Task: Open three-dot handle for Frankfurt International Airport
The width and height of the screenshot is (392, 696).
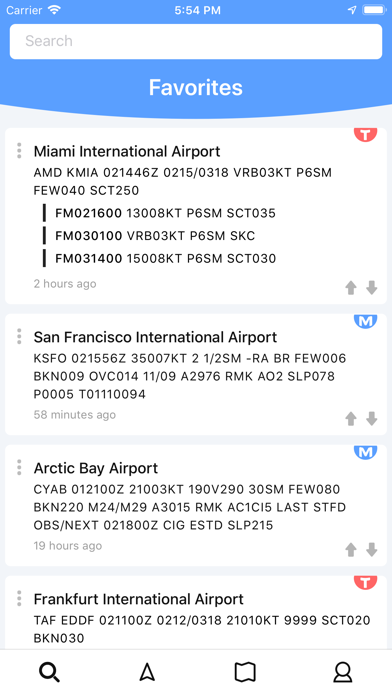Action: pos(19,598)
